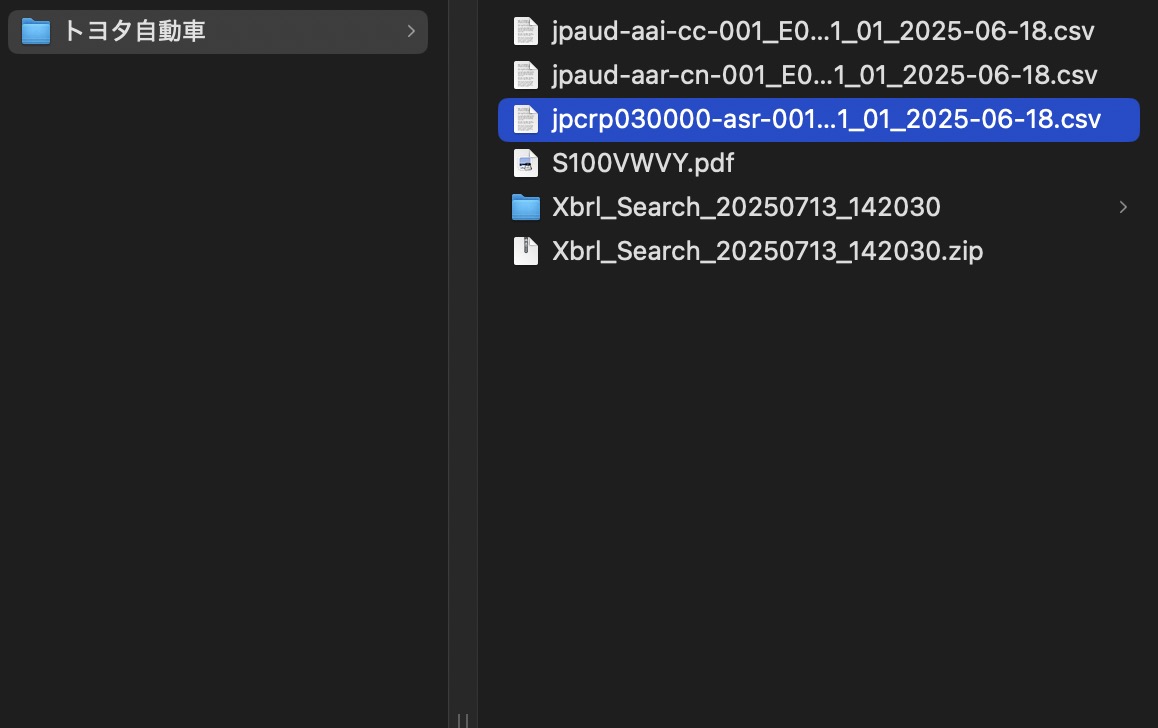Click the highlighted jpcrp030000-asr-001 CSV file icon
The width and height of the screenshot is (1158, 728).
point(525,119)
